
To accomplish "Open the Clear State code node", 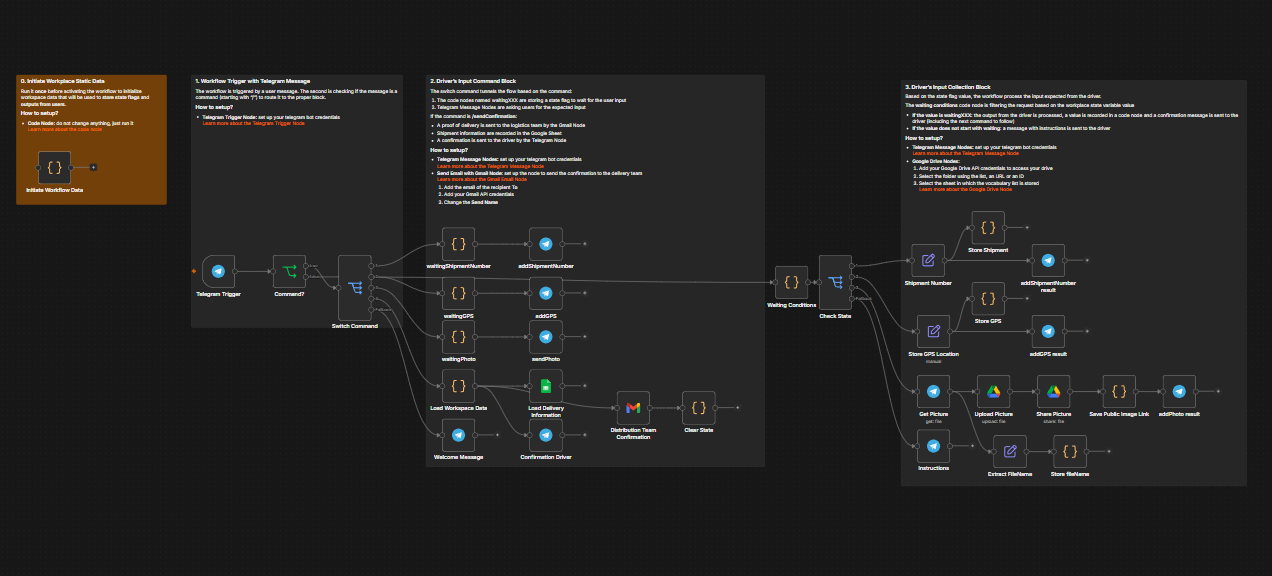I will 698,408.
